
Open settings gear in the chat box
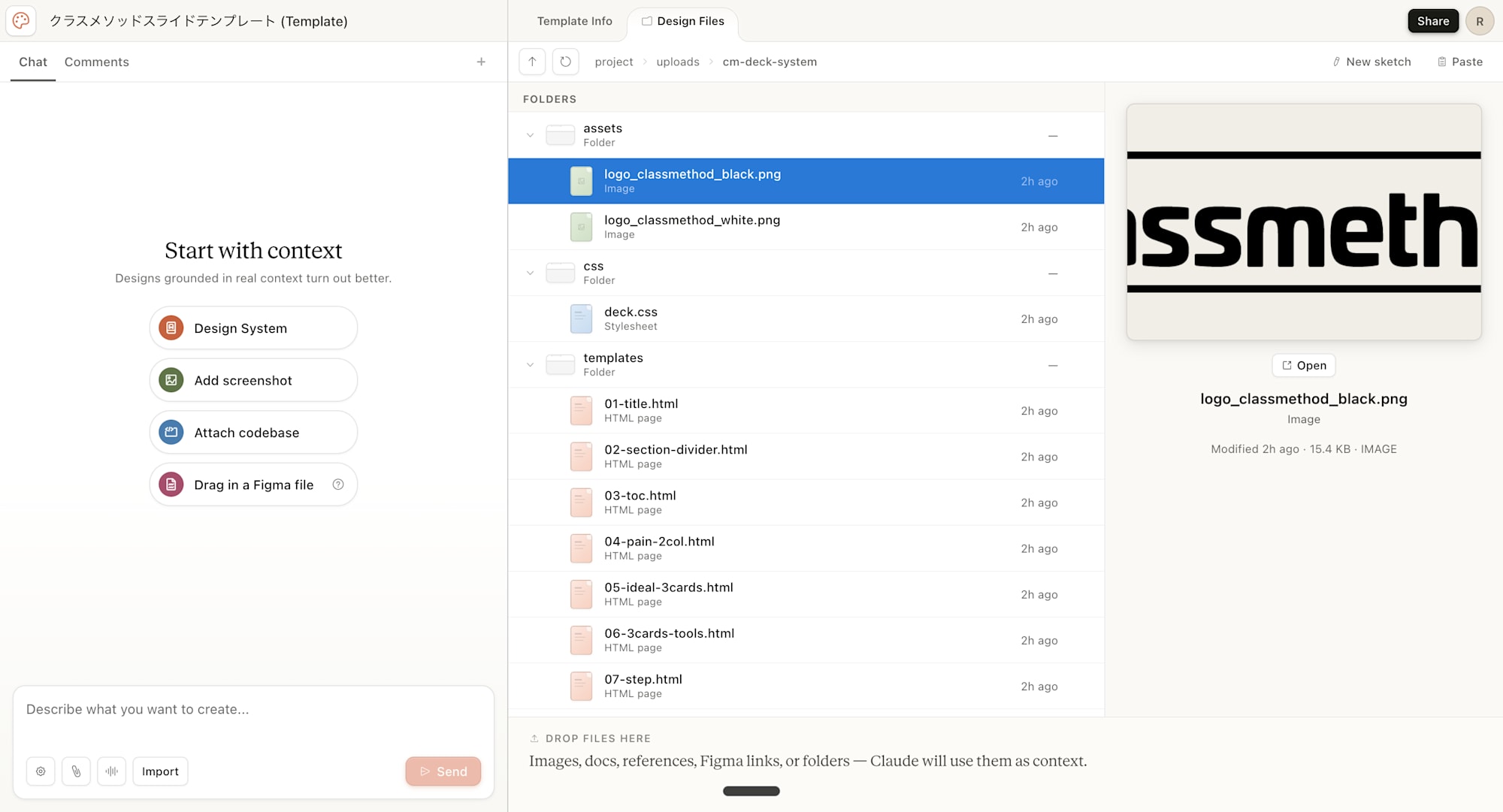pyautogui.click(x=41, y=771)
